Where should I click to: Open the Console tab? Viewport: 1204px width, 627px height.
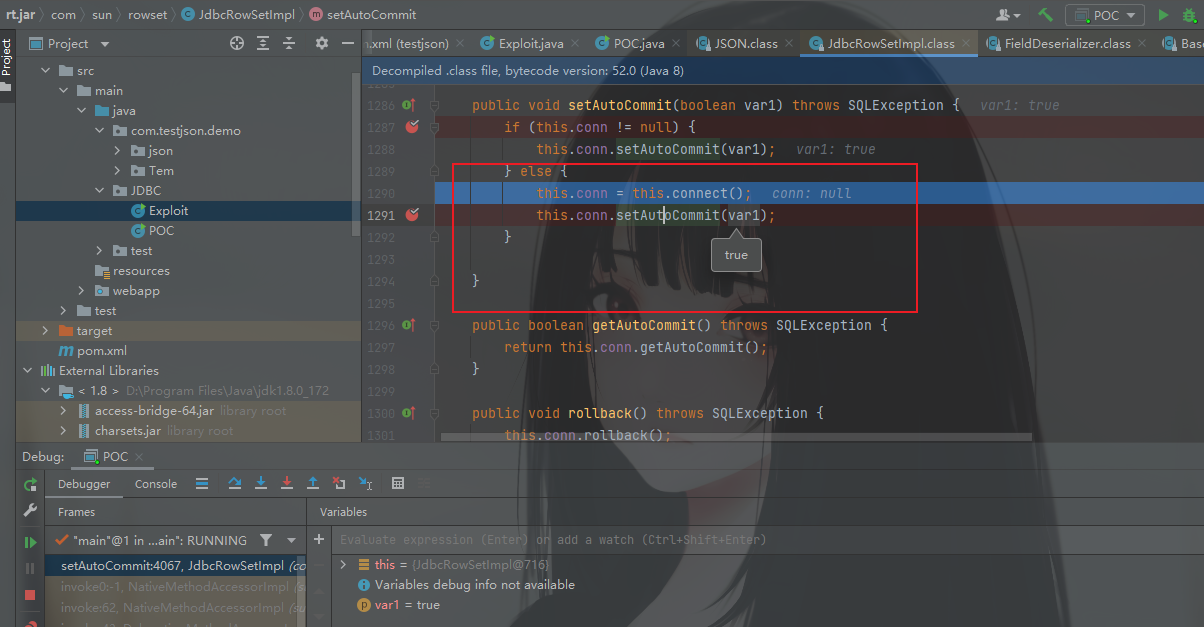point(156,484)
